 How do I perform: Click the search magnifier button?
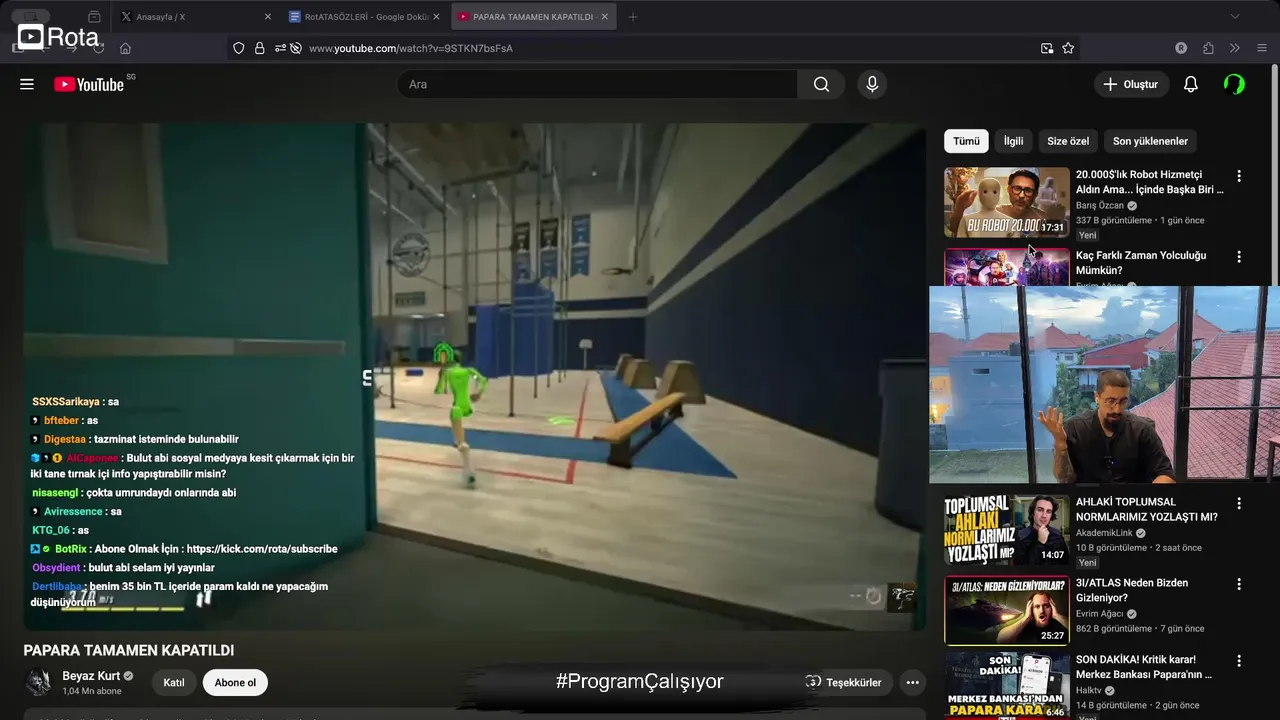click(821, 84)
